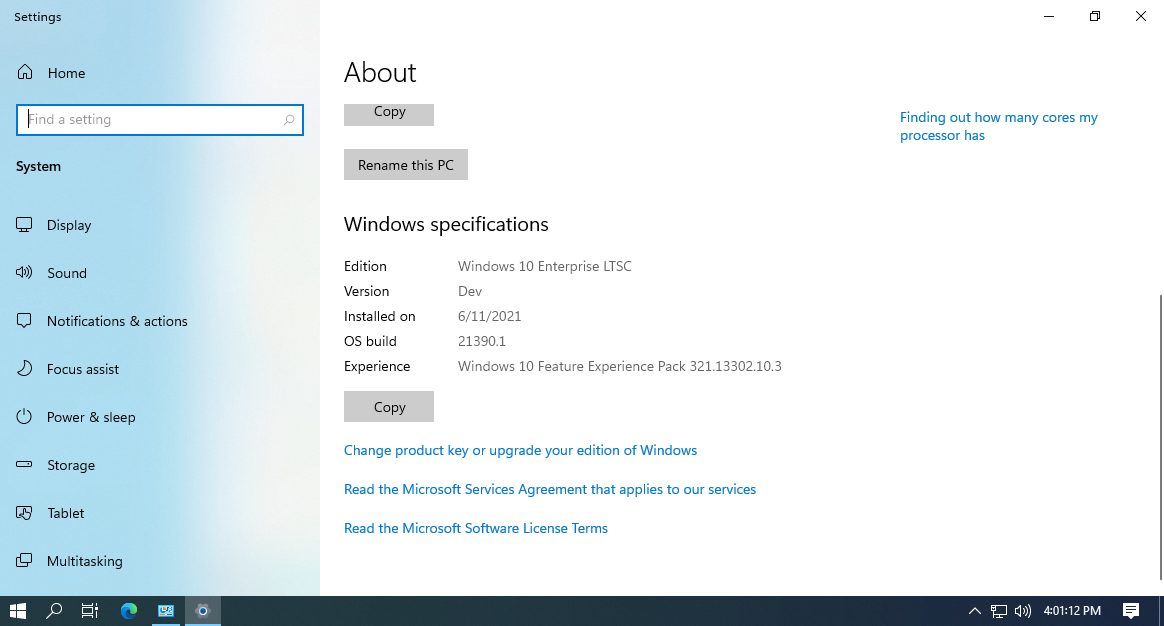
Task: Select the Installed on date 6/11/2021
Action: point(489,316)
